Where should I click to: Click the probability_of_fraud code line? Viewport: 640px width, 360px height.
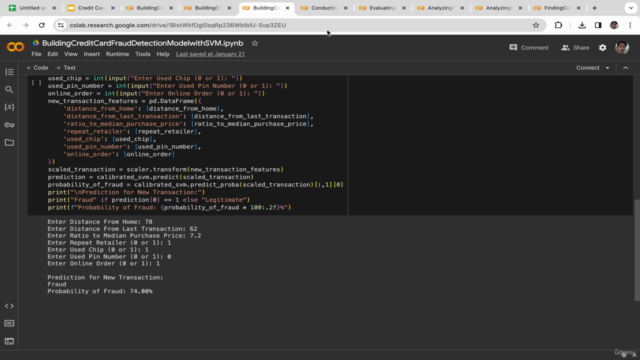(x=196, y=185)
